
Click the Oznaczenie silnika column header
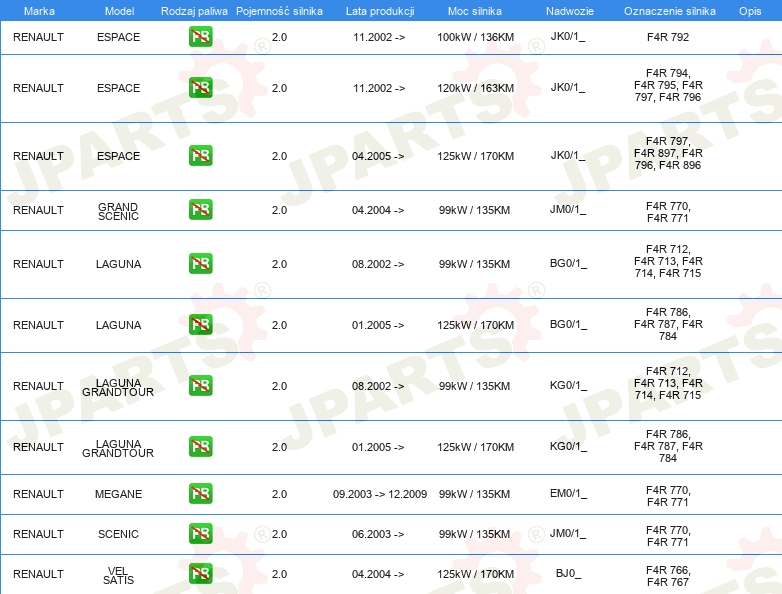[x=669, y=11]
